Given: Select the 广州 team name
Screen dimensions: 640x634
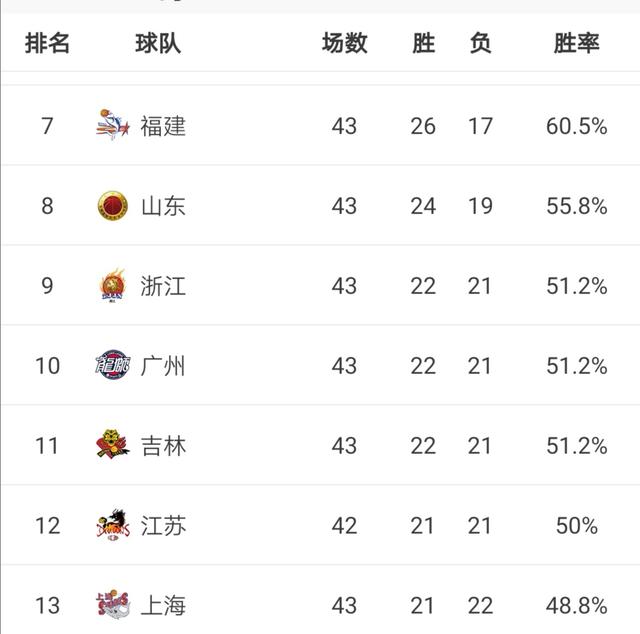Looking at the screenshot, I should click(x=163, y=366).
